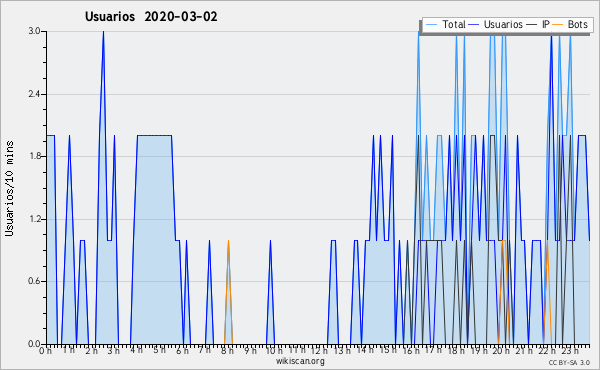Select the 'Total' legend entry
Image resolution: width=600 pixels, height=370 pixels.
click(x=454, y=24)
